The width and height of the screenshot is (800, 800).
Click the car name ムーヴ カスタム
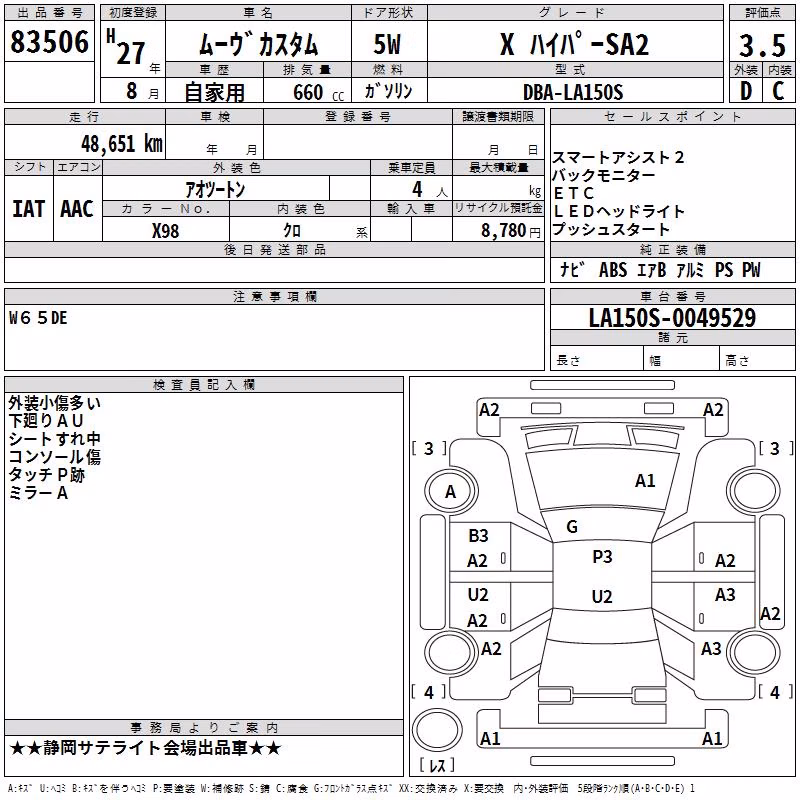pyautogui.click(x=258, y=44)
